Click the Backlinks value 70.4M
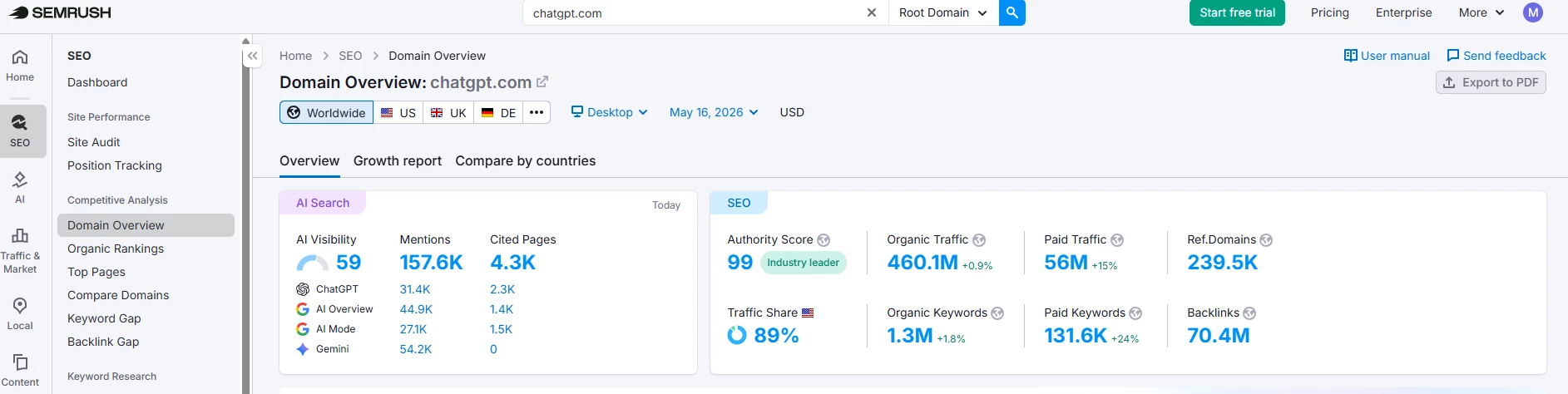Image resolution: width=1568 pixels, height=394 pixels. coord(1219,336)
